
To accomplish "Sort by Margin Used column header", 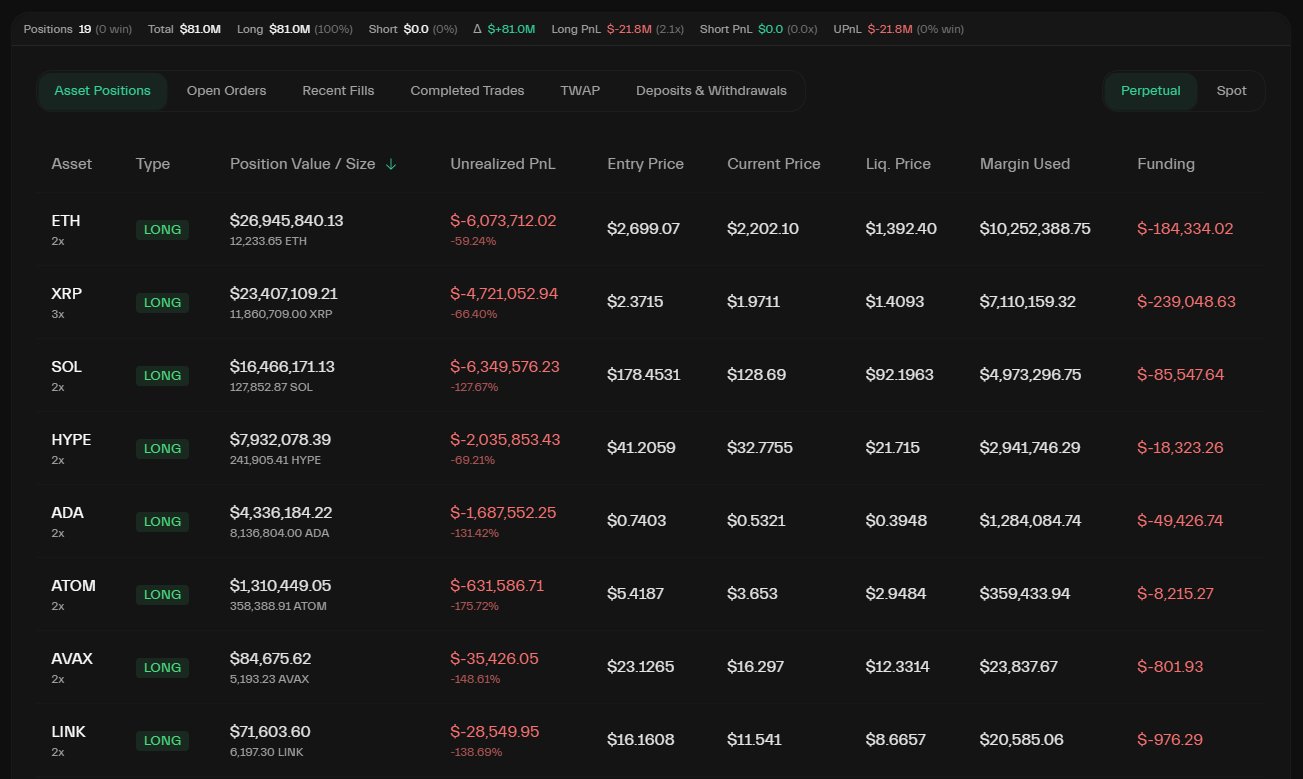I will click(x=1025, y=164).
